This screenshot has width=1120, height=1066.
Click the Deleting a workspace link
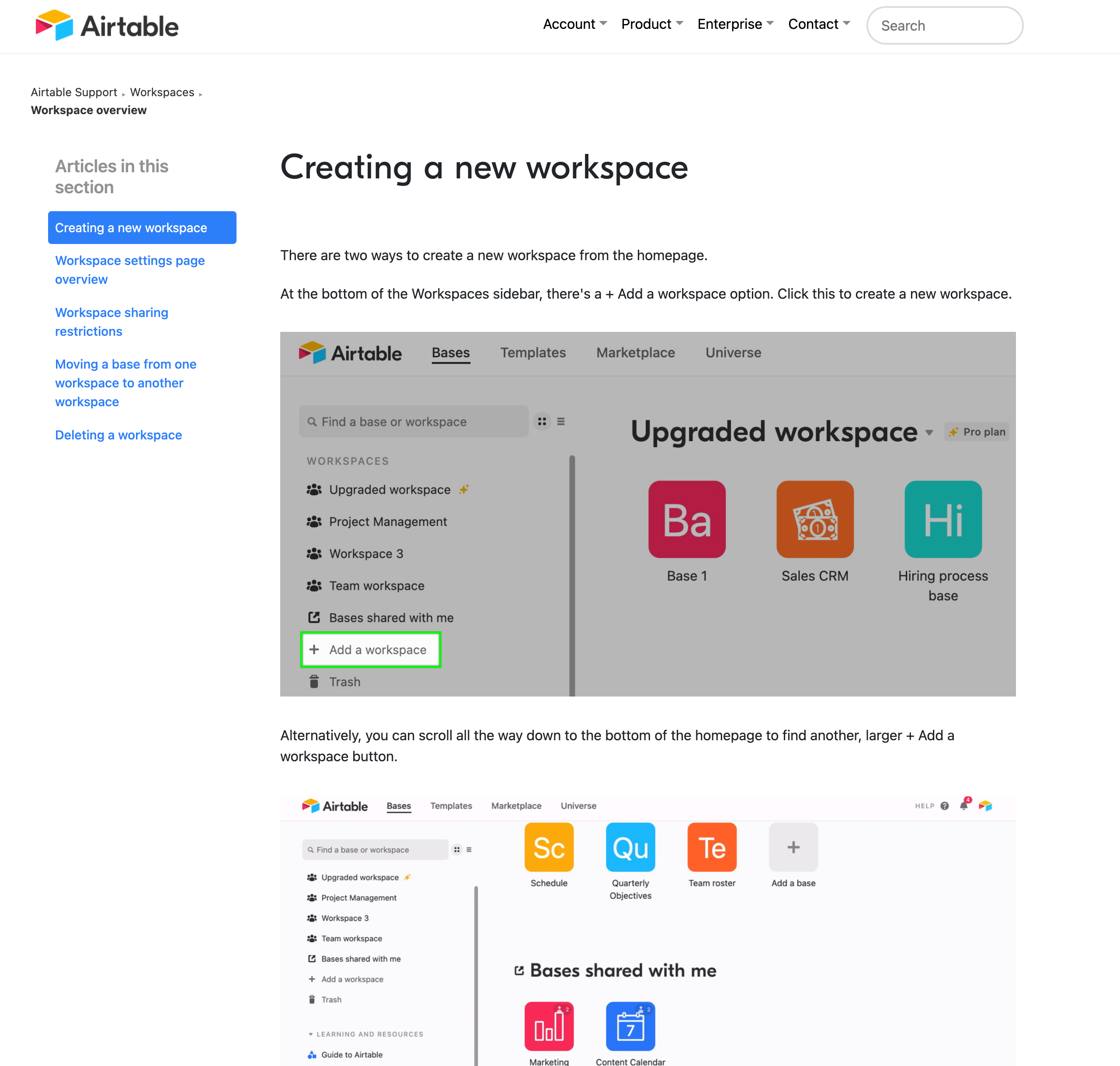tap(118, 434)
